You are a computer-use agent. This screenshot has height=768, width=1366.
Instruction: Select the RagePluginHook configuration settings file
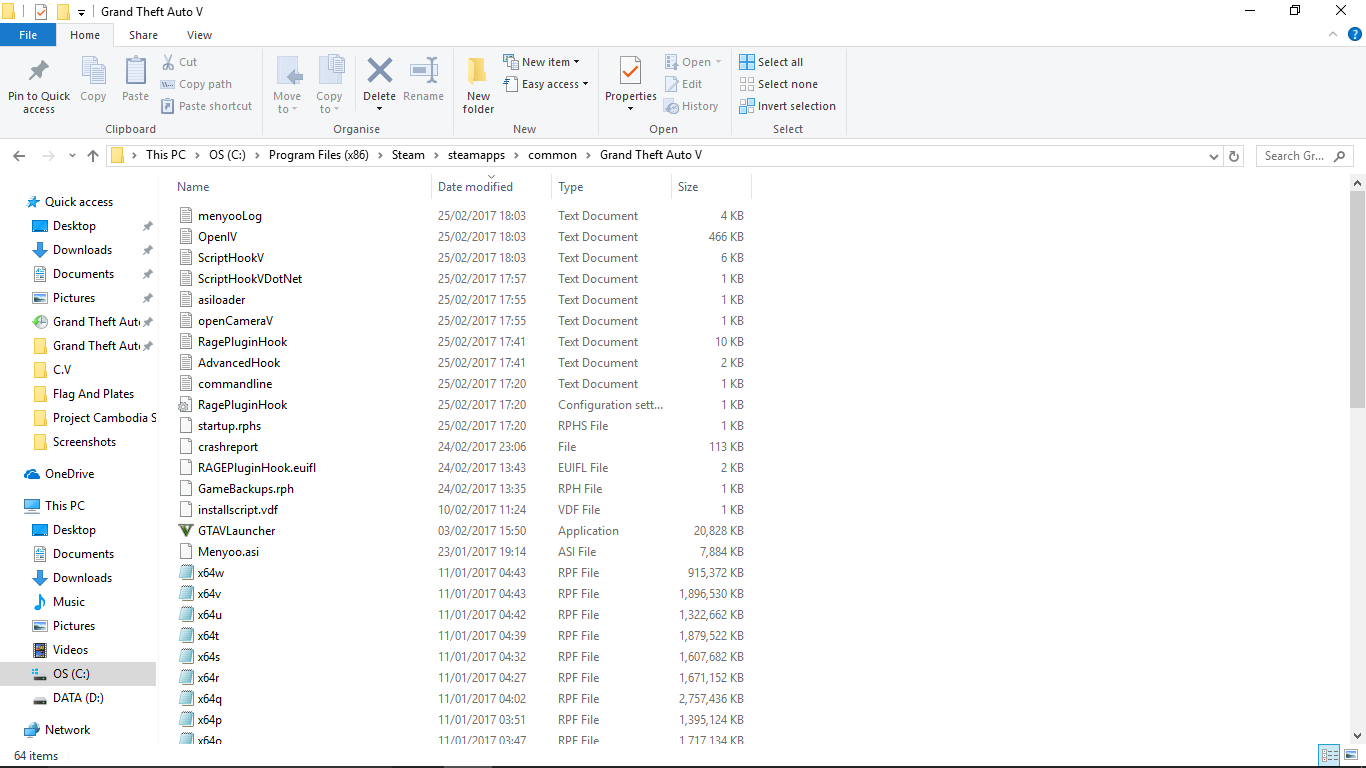tap(242, 405)
